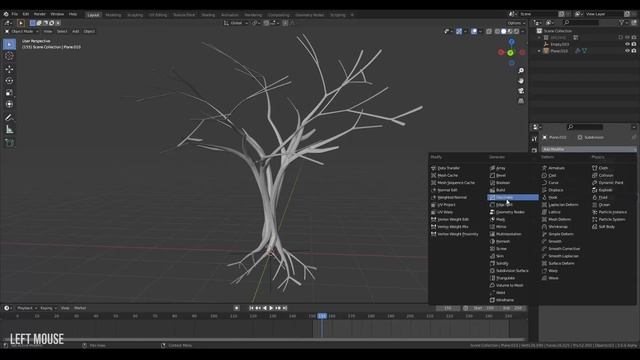Click the Blender logo menu icon

tap(6, 14)
